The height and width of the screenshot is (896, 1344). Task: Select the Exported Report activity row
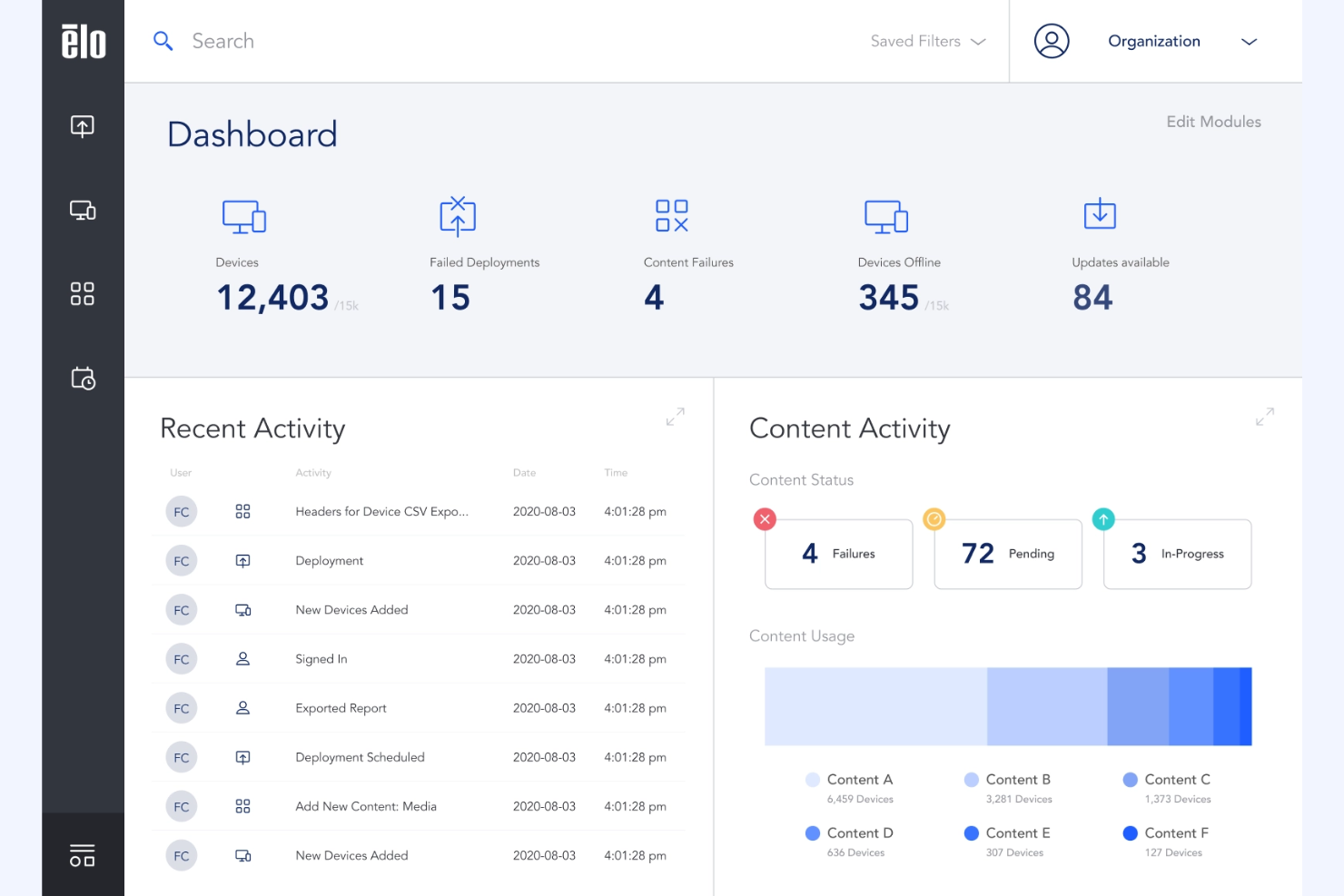(418, 708)
